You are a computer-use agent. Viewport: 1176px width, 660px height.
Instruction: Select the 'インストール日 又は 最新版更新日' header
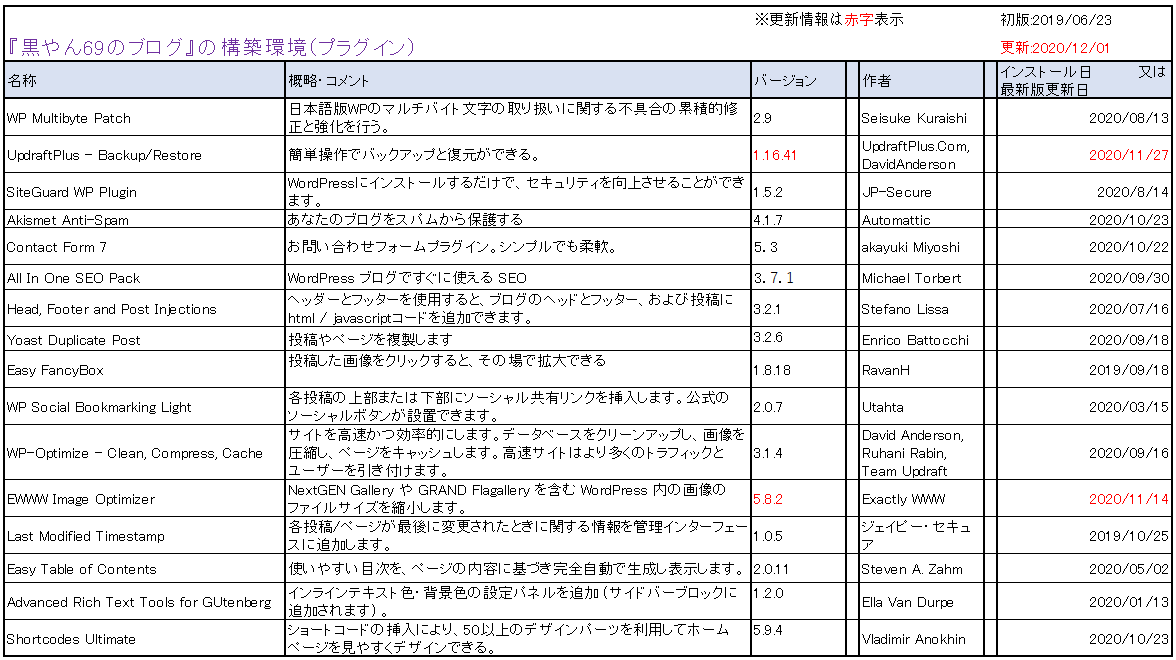coord(1083,80)
